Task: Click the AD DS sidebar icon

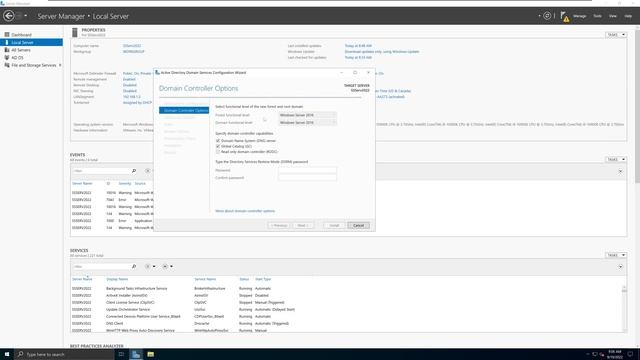Action: 7,58
